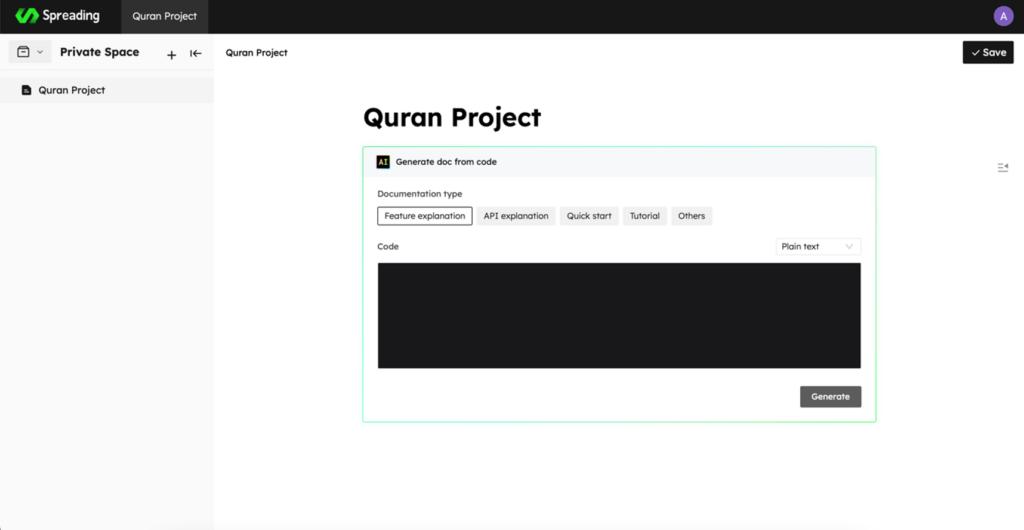Select Others documentation type
1024x530 pixels.
pyautogui.click(x=692, y=216)
